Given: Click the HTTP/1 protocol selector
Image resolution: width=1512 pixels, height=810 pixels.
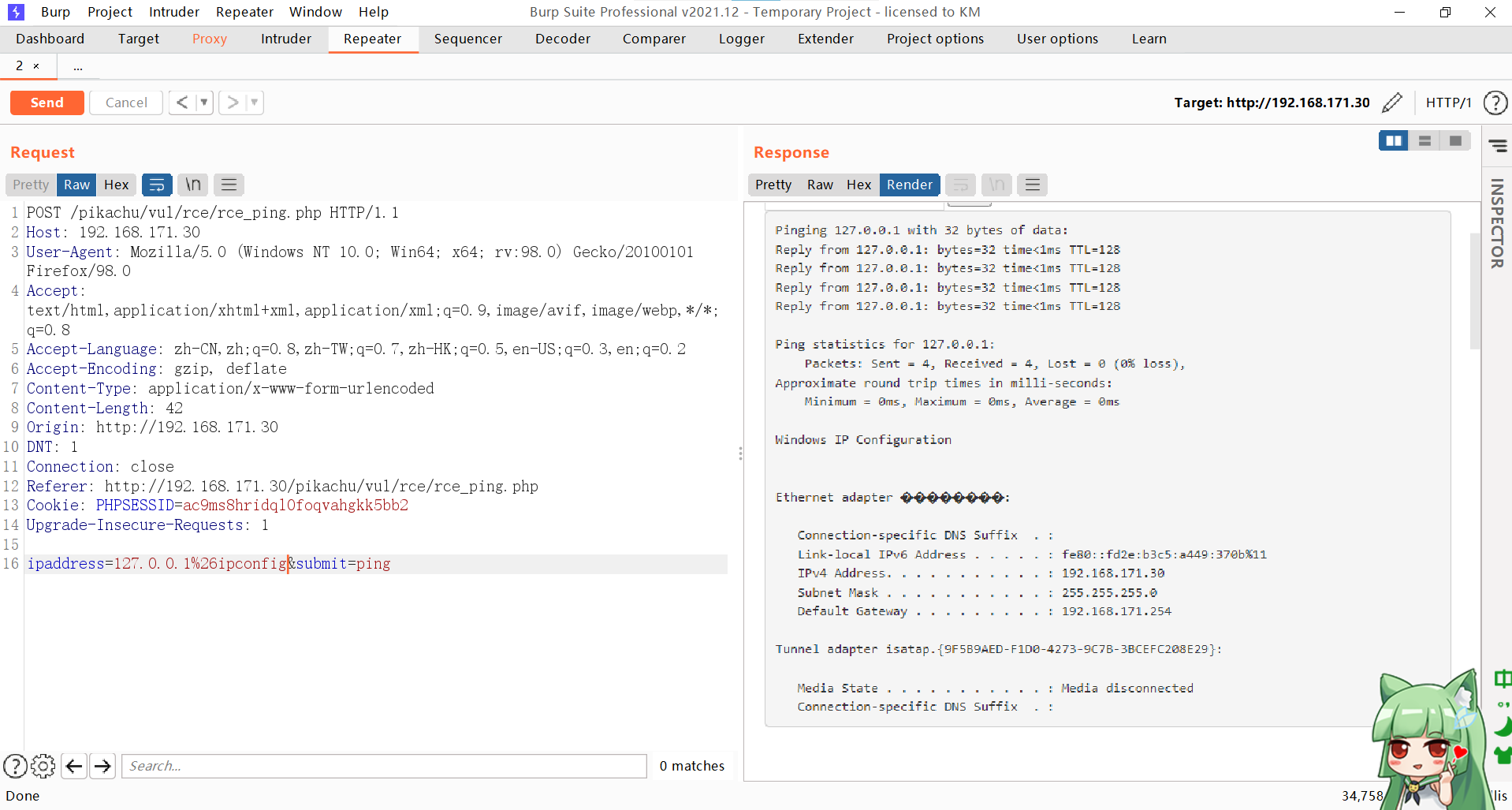Looking at the screenshot, I should point(1449,103).
